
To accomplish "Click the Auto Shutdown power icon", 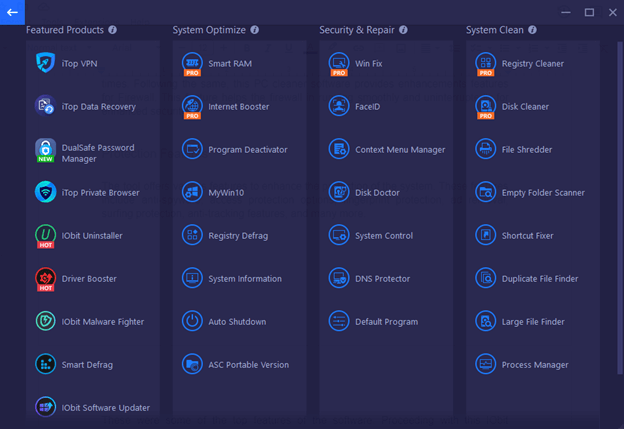I will tap(192, 321).
